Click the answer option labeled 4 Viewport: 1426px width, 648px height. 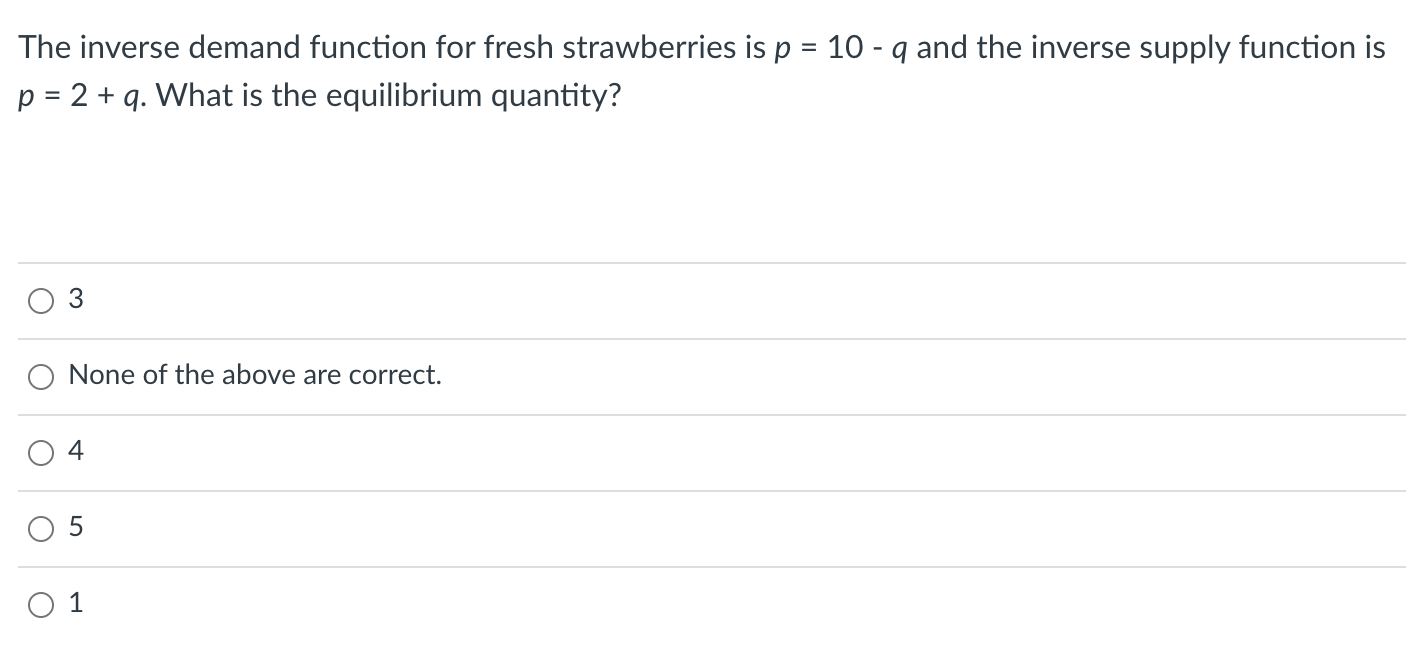tap(74, 452)
